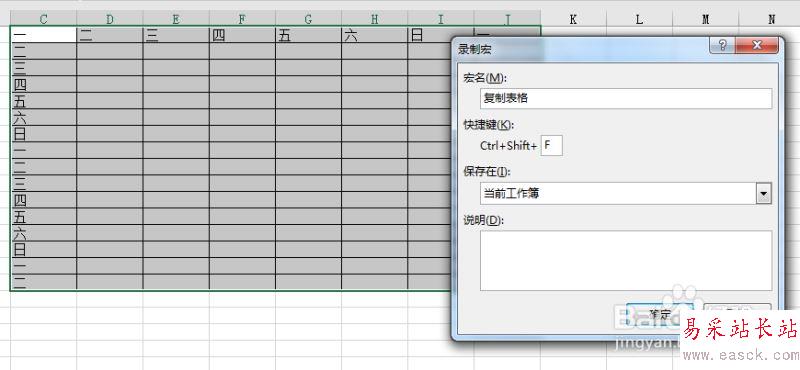Select column L header
The width and height of the screenshot is (800, 370).
coord(639,19)
